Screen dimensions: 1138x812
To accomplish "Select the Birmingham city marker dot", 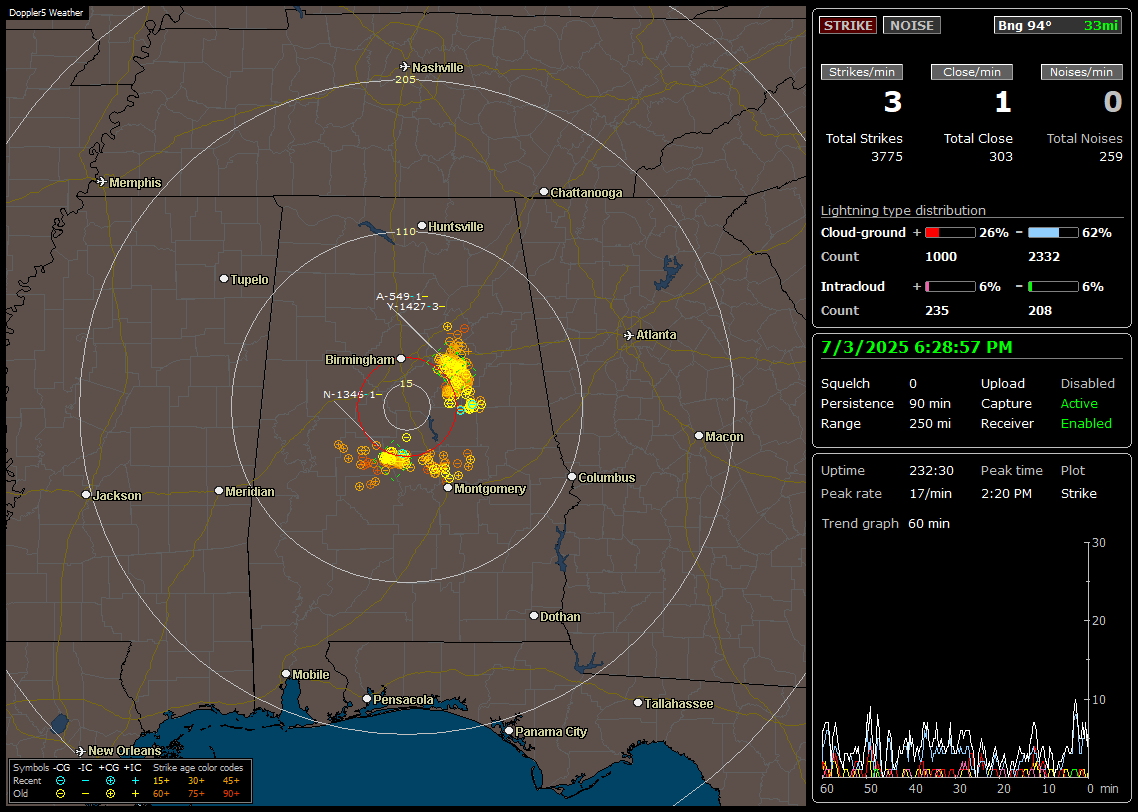I will [401, 358].
